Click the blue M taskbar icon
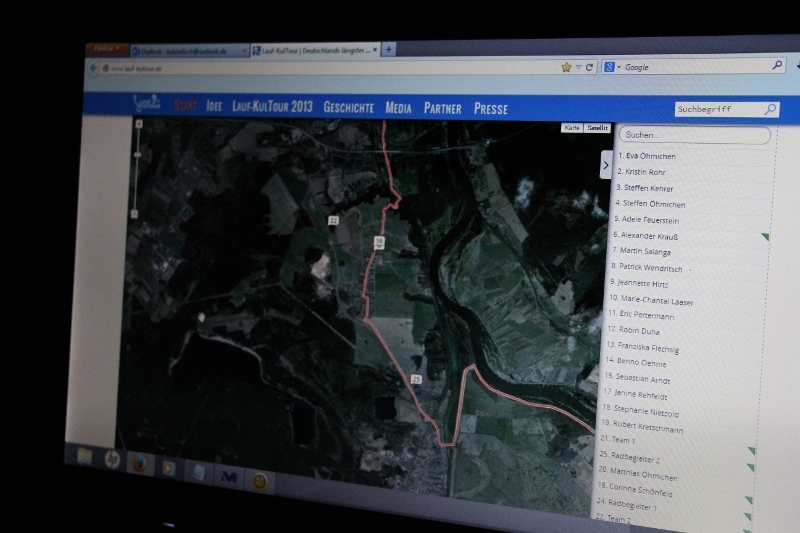800x533 pixels. point(228,477)
